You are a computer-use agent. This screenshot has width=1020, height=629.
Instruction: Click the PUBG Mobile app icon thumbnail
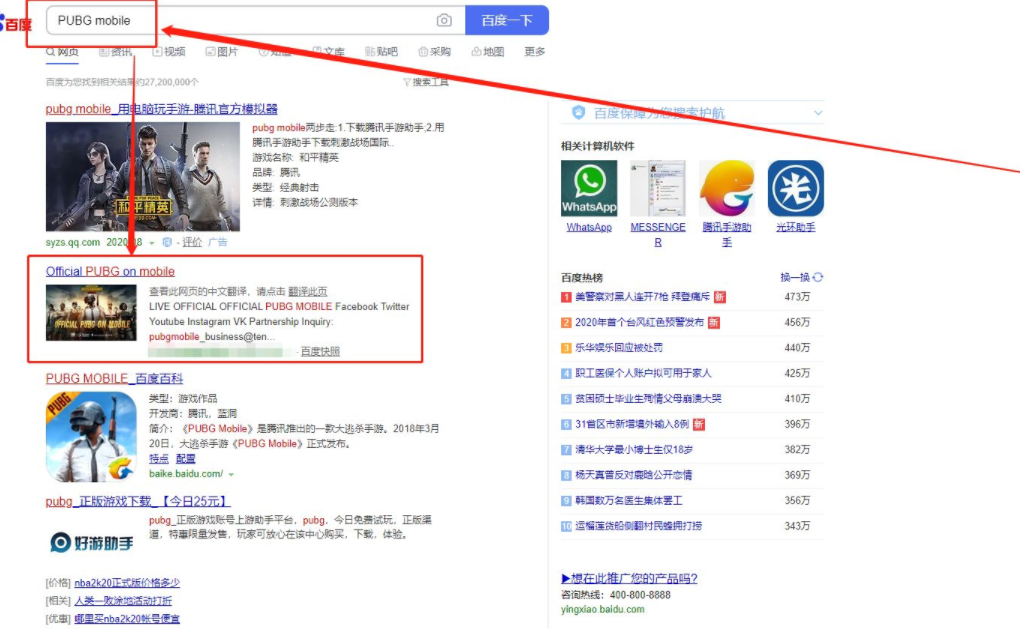91,436
